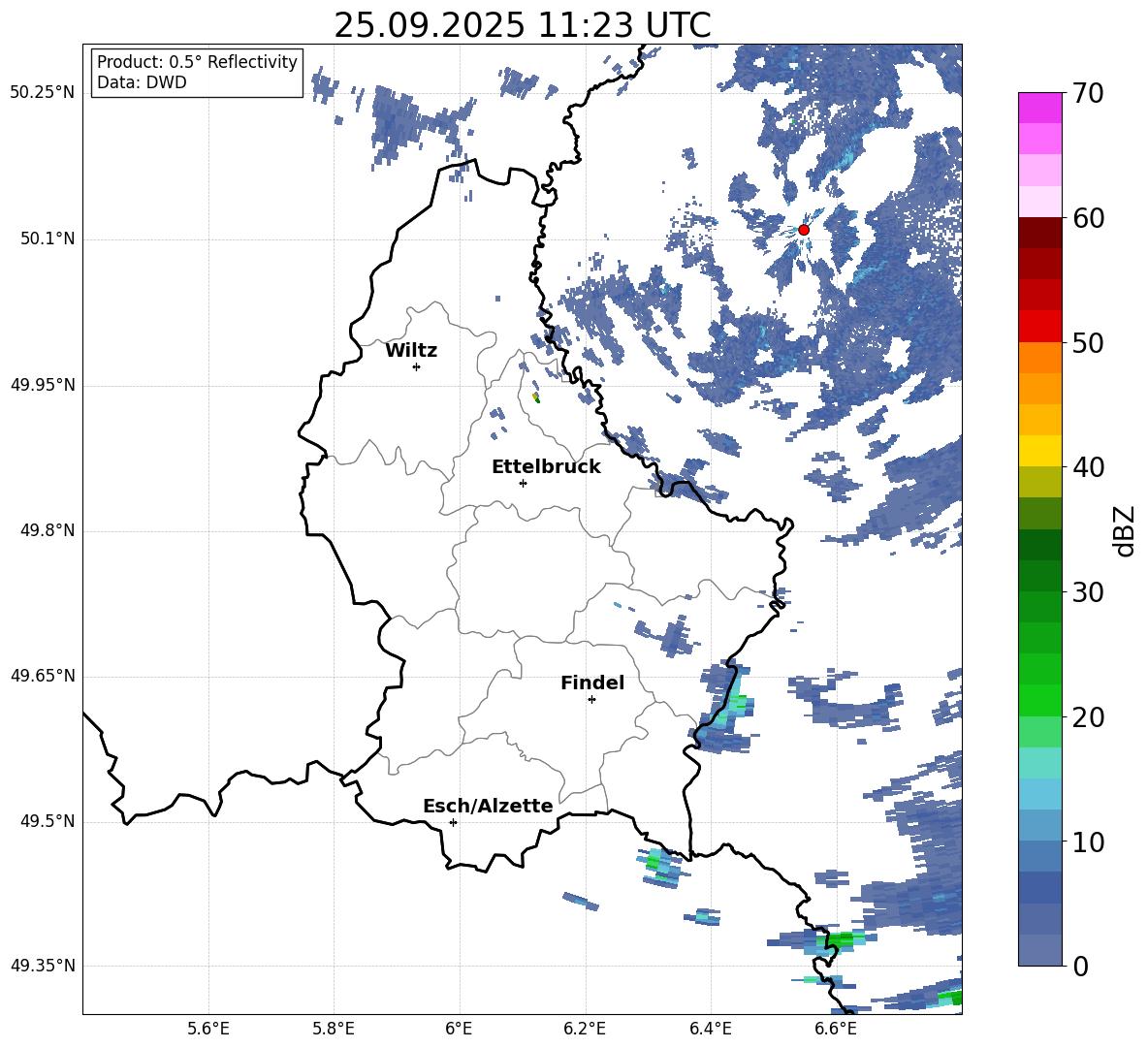The height and width of the screenshot is (1048, 1148).
Task: Click the Findel city label
Action: point(592,683)
